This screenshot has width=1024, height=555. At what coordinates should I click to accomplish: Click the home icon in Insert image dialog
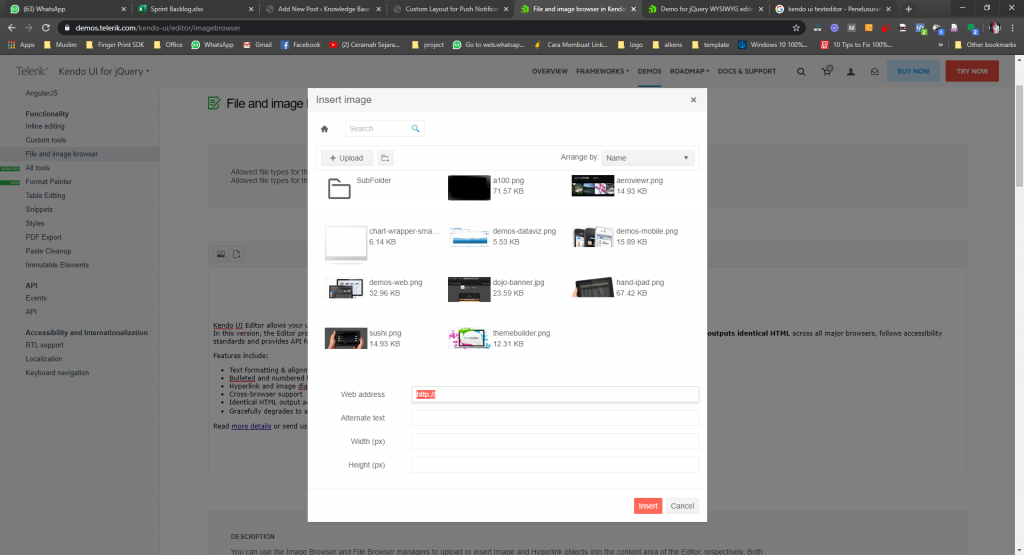[x=324, y=129]
